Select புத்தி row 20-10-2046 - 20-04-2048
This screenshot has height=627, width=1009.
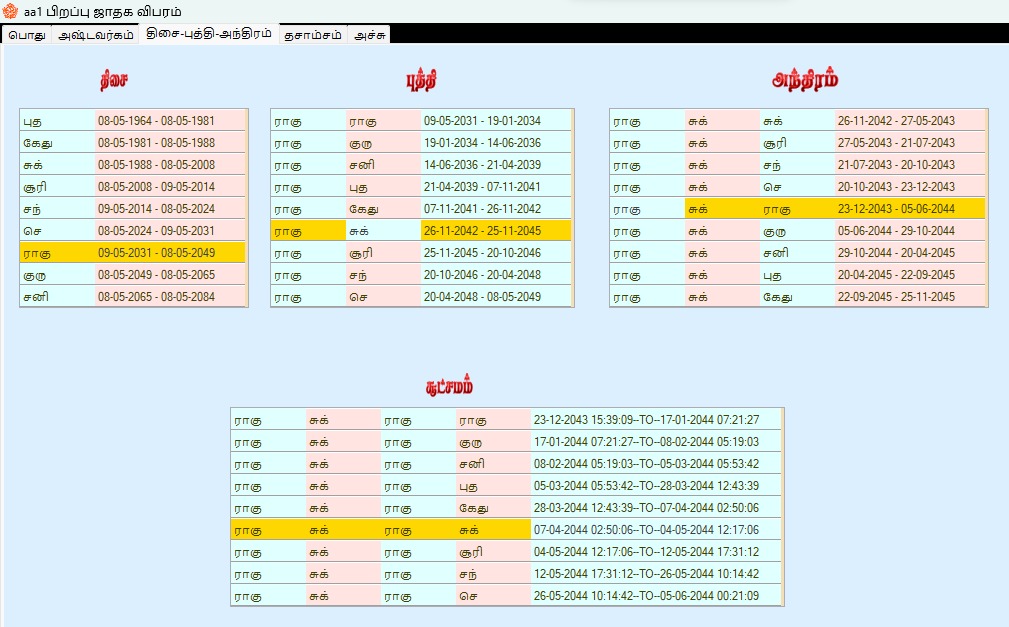[x=421, y=275]
